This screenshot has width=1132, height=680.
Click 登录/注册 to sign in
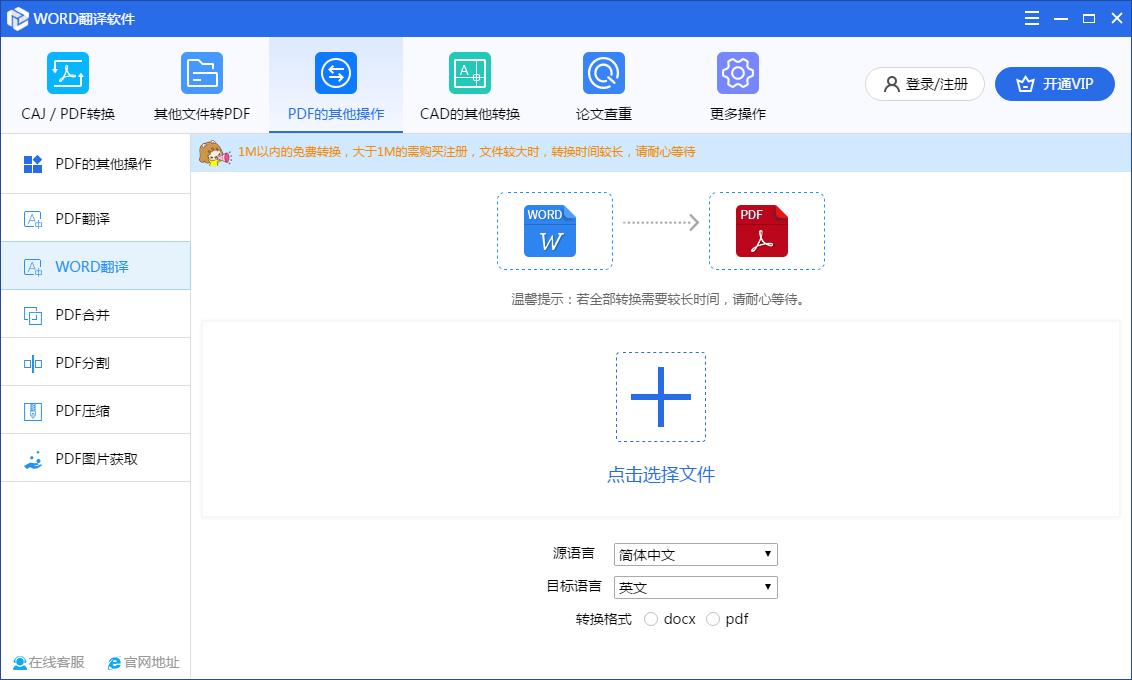(923, 84)
